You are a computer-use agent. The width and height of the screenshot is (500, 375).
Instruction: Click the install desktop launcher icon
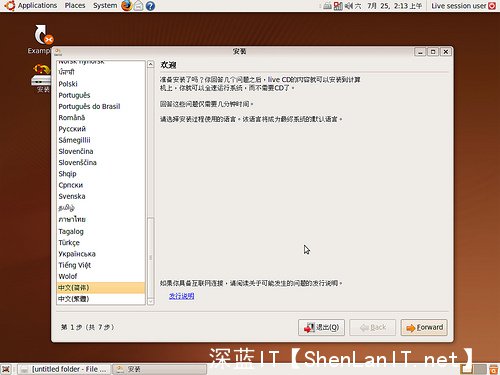42,78
